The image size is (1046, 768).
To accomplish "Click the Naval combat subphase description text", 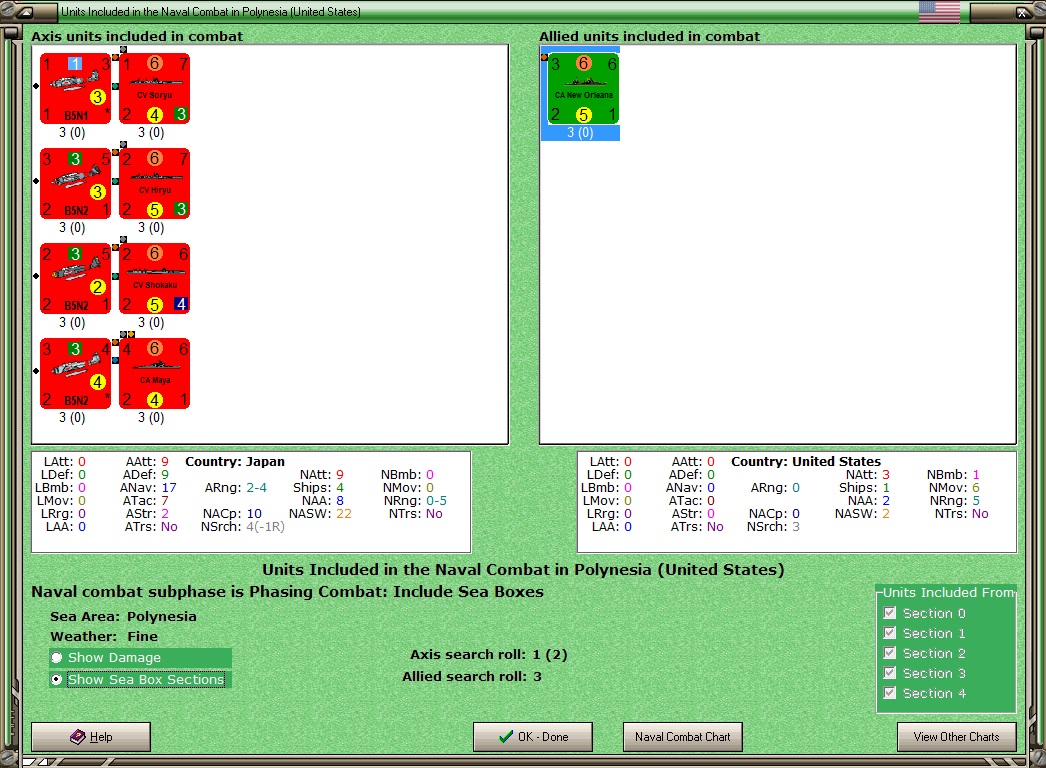I will pyautogui.click(x=288, y=592).
